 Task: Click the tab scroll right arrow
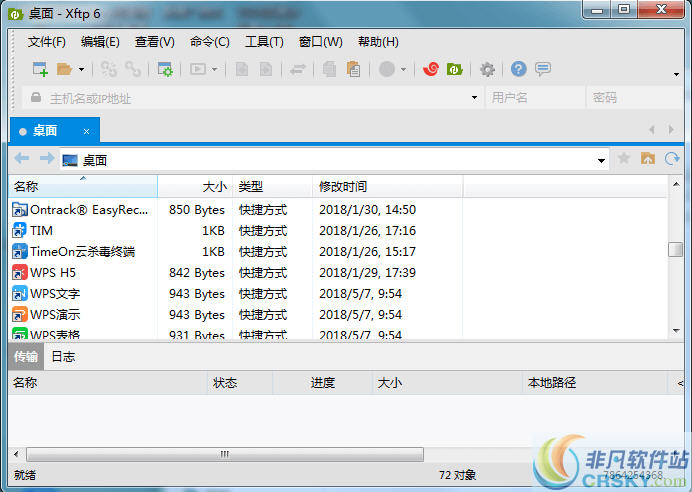point(671,130)
